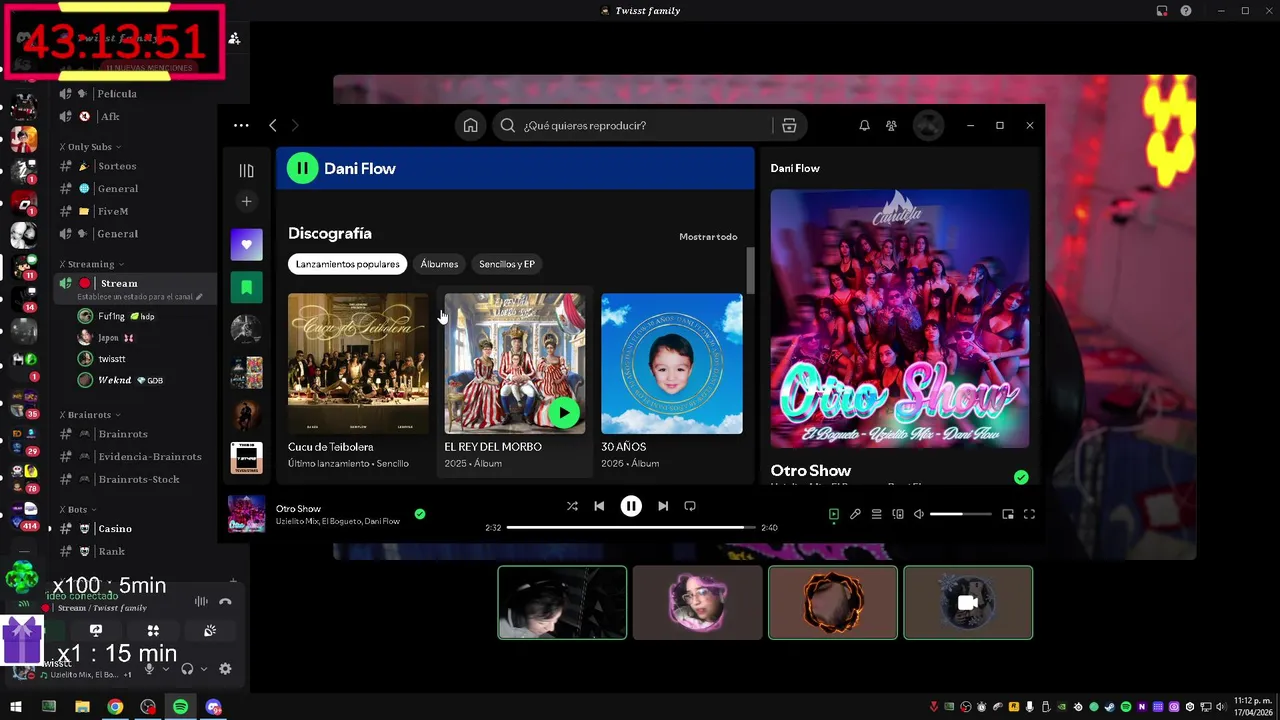Open Spotify friend activity icon
Viewport: 1280px width, 720px height.
(891, 125)
